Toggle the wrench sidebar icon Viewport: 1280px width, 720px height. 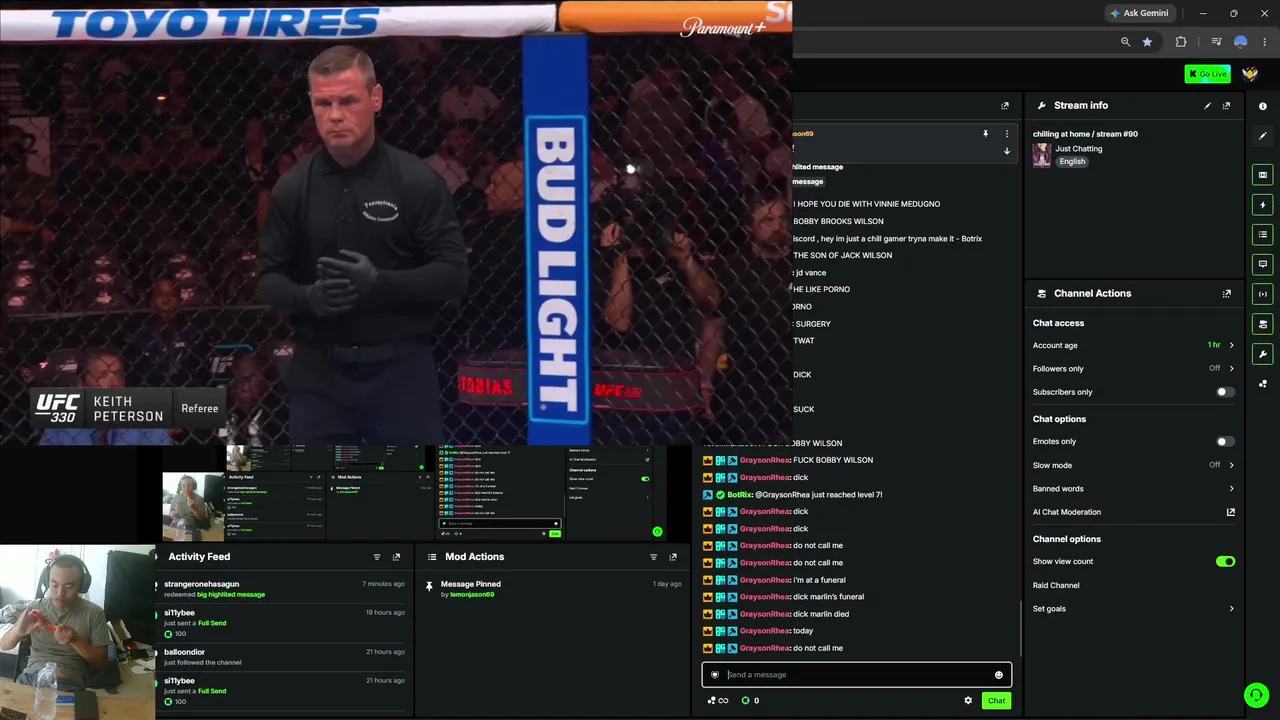pos(1263,354)
